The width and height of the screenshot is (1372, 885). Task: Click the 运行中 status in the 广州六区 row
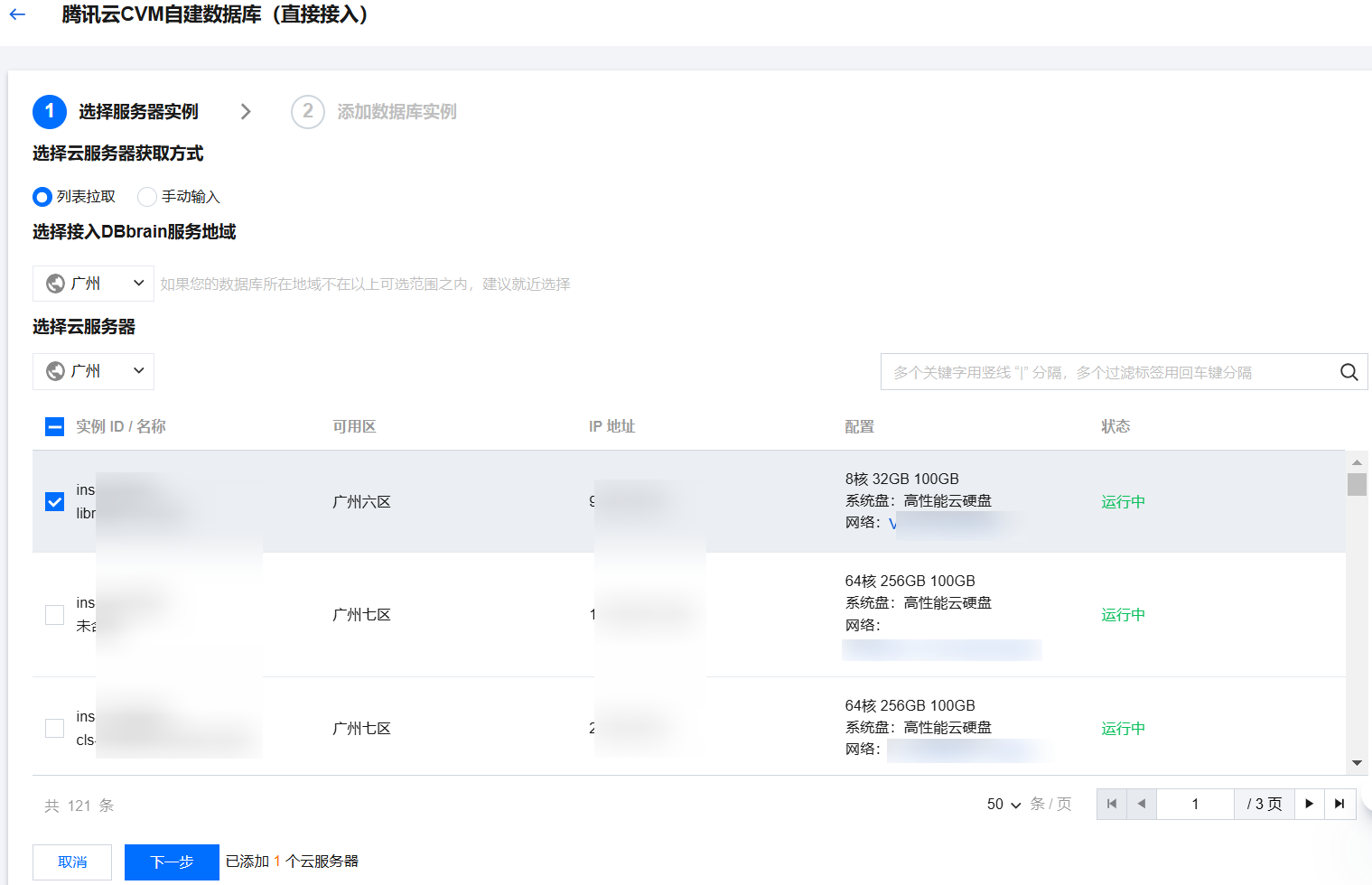(1123, 502)
